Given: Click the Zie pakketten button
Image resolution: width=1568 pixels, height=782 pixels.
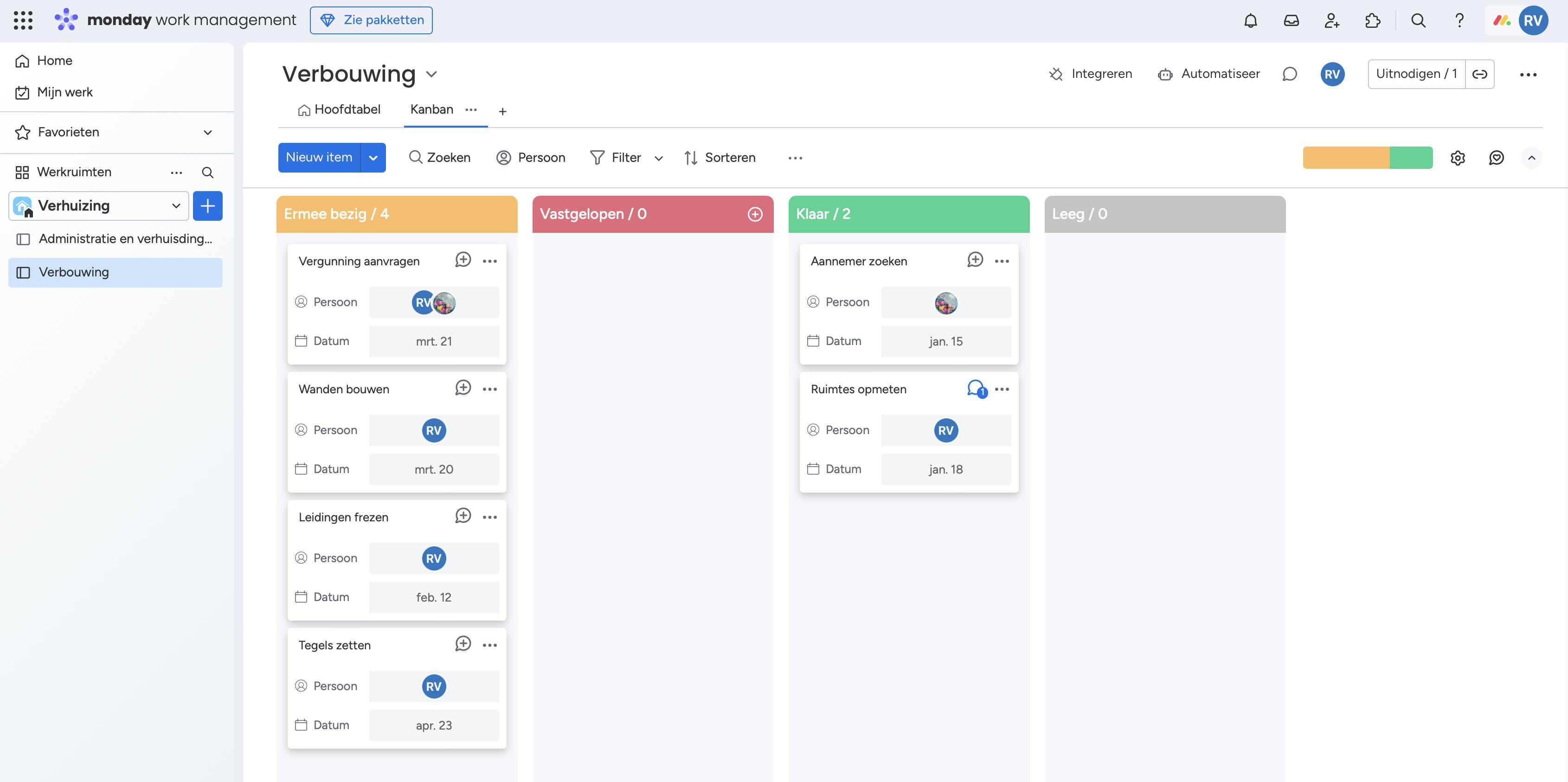Looking at the screenshot, I should click(371, 20).
